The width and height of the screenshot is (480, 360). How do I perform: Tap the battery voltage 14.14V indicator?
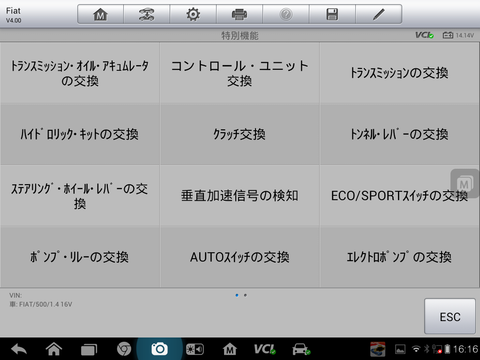tap(458, 35)
